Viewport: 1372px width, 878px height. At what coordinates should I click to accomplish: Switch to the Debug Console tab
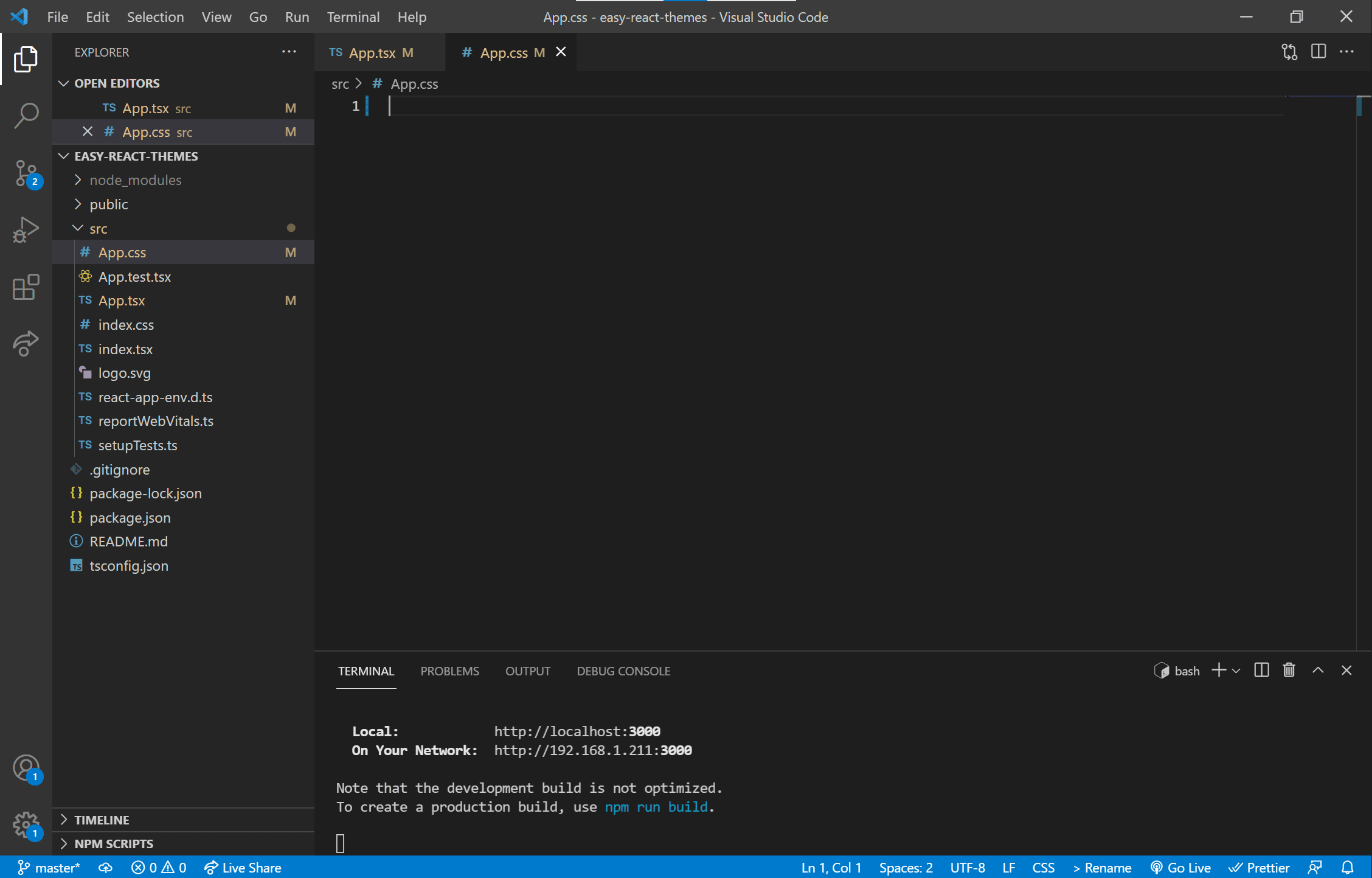point(623,671)
